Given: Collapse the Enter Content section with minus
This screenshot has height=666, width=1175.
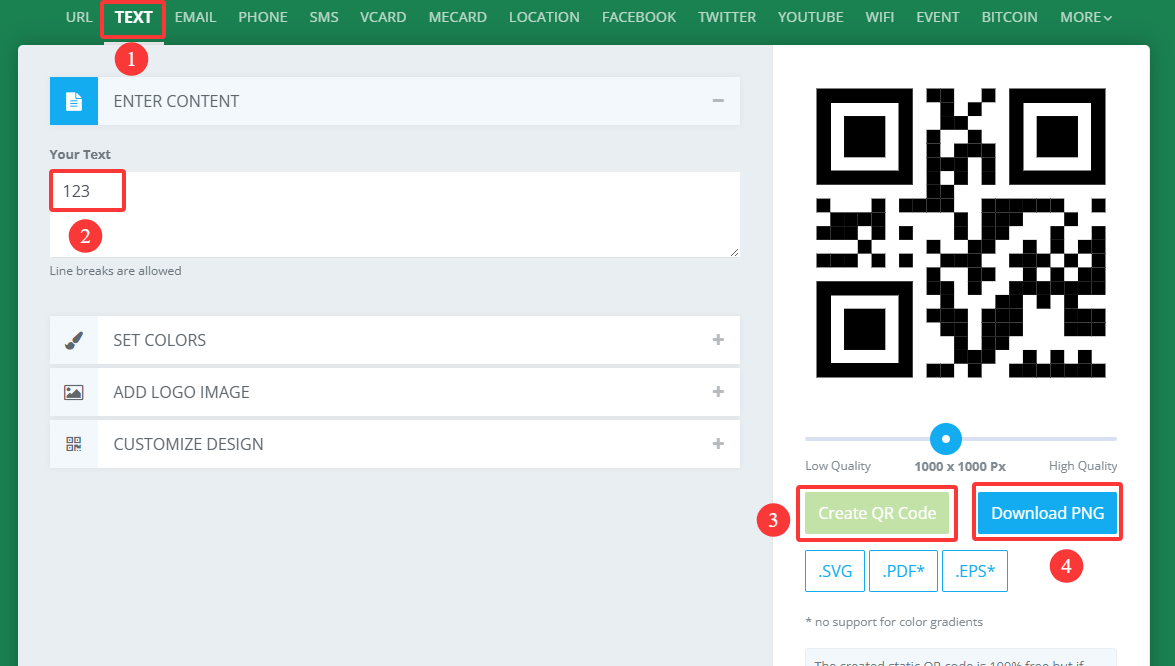Looking at the screenshot, I should [x=718, y=100].
